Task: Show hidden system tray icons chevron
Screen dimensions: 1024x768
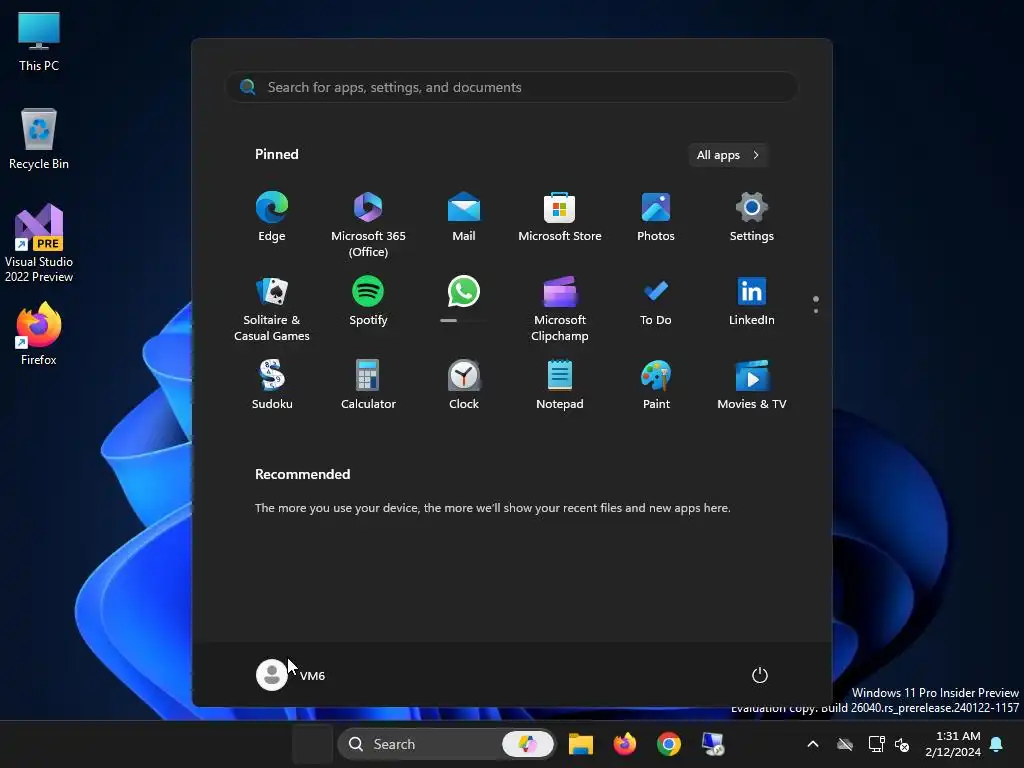Action: (813, 744)
